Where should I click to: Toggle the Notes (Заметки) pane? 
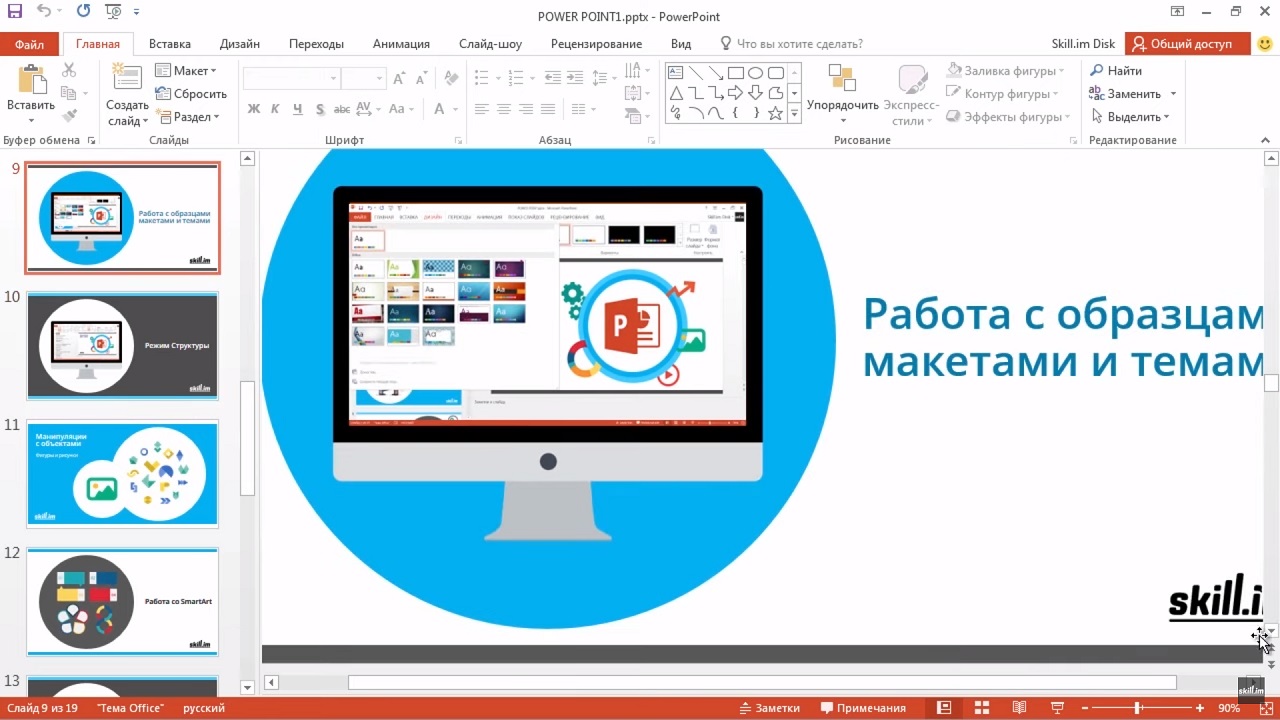point(767,708)
